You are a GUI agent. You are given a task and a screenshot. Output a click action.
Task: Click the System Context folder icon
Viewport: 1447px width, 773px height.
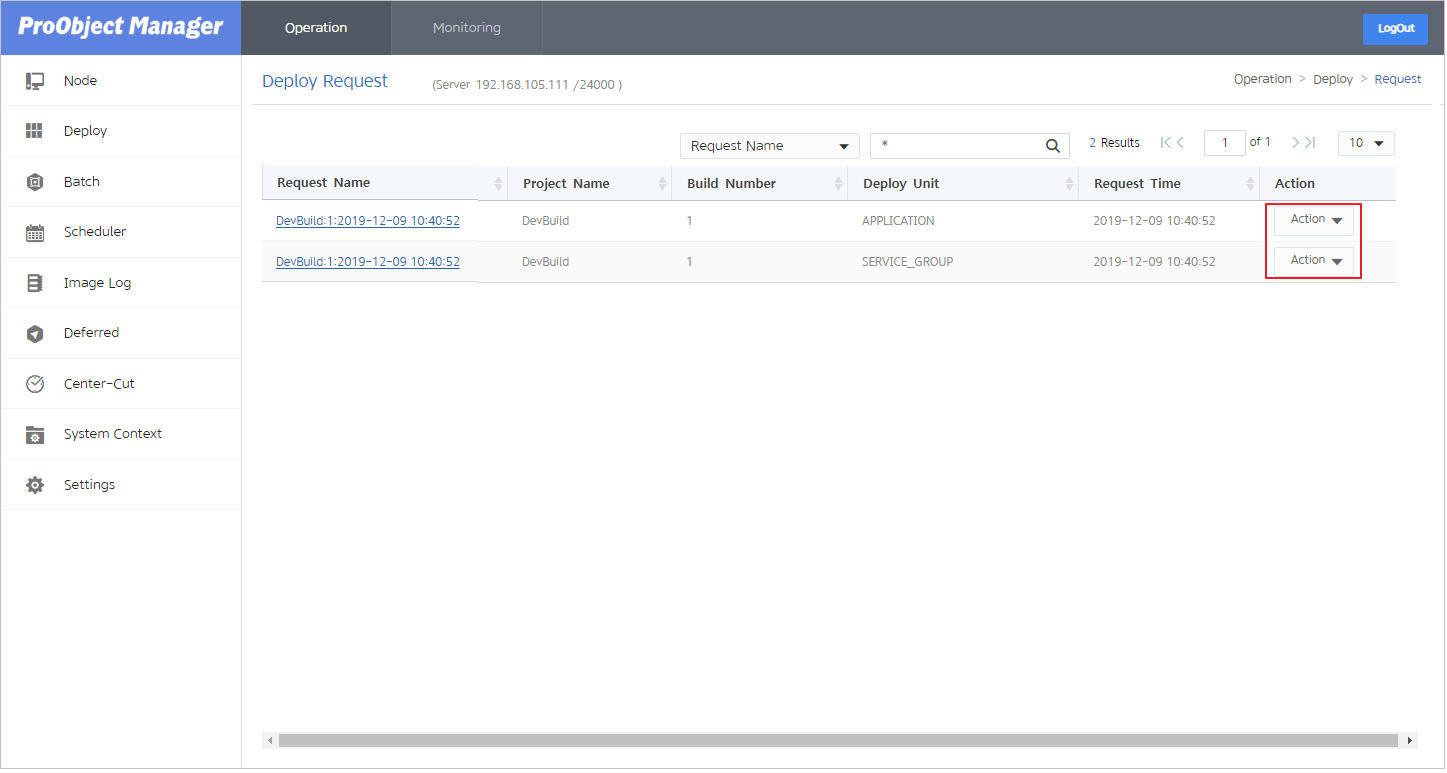pyautogui.click(x=35, y=434)
